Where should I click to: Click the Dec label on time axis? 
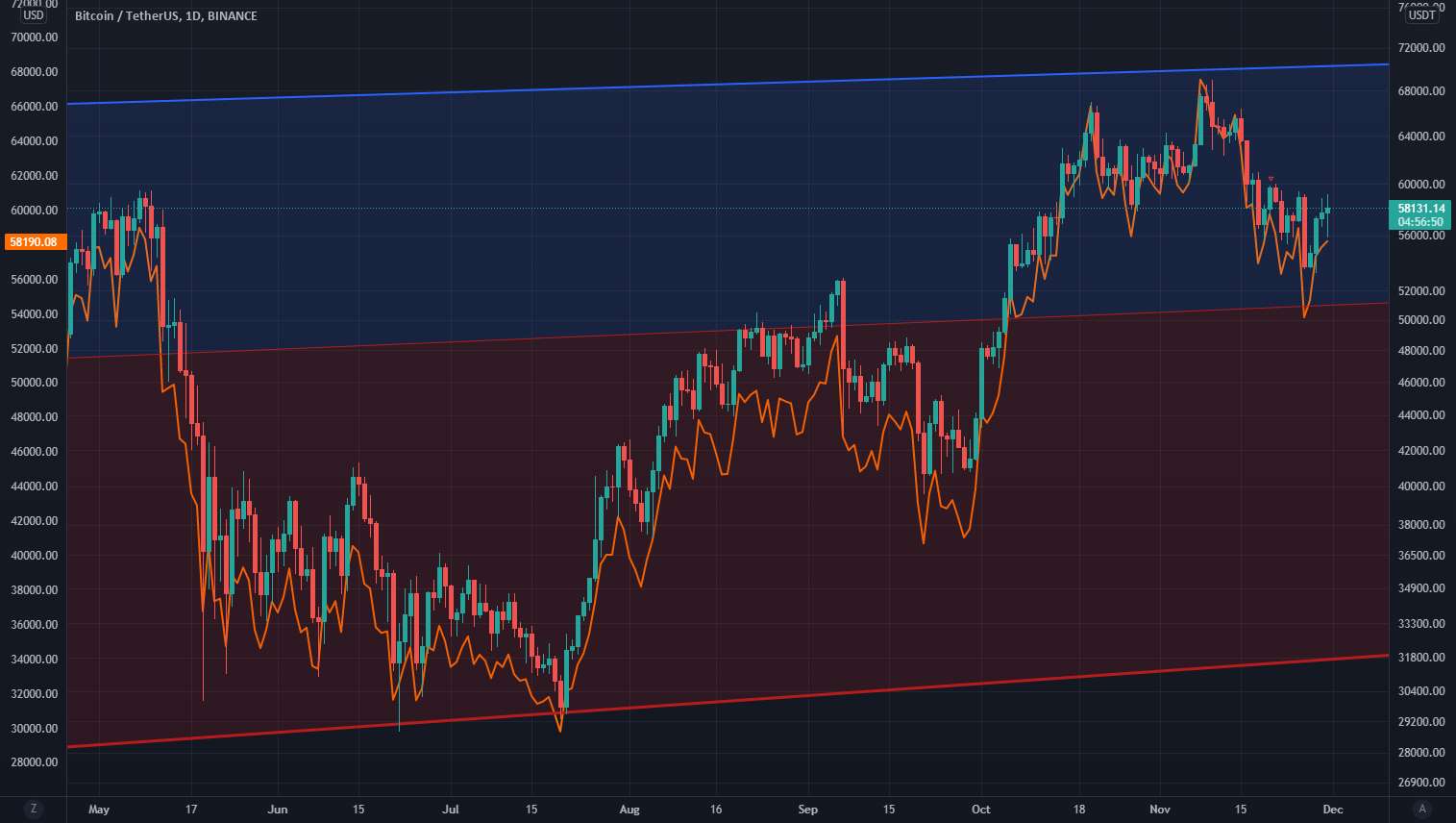coord(1333,810)
